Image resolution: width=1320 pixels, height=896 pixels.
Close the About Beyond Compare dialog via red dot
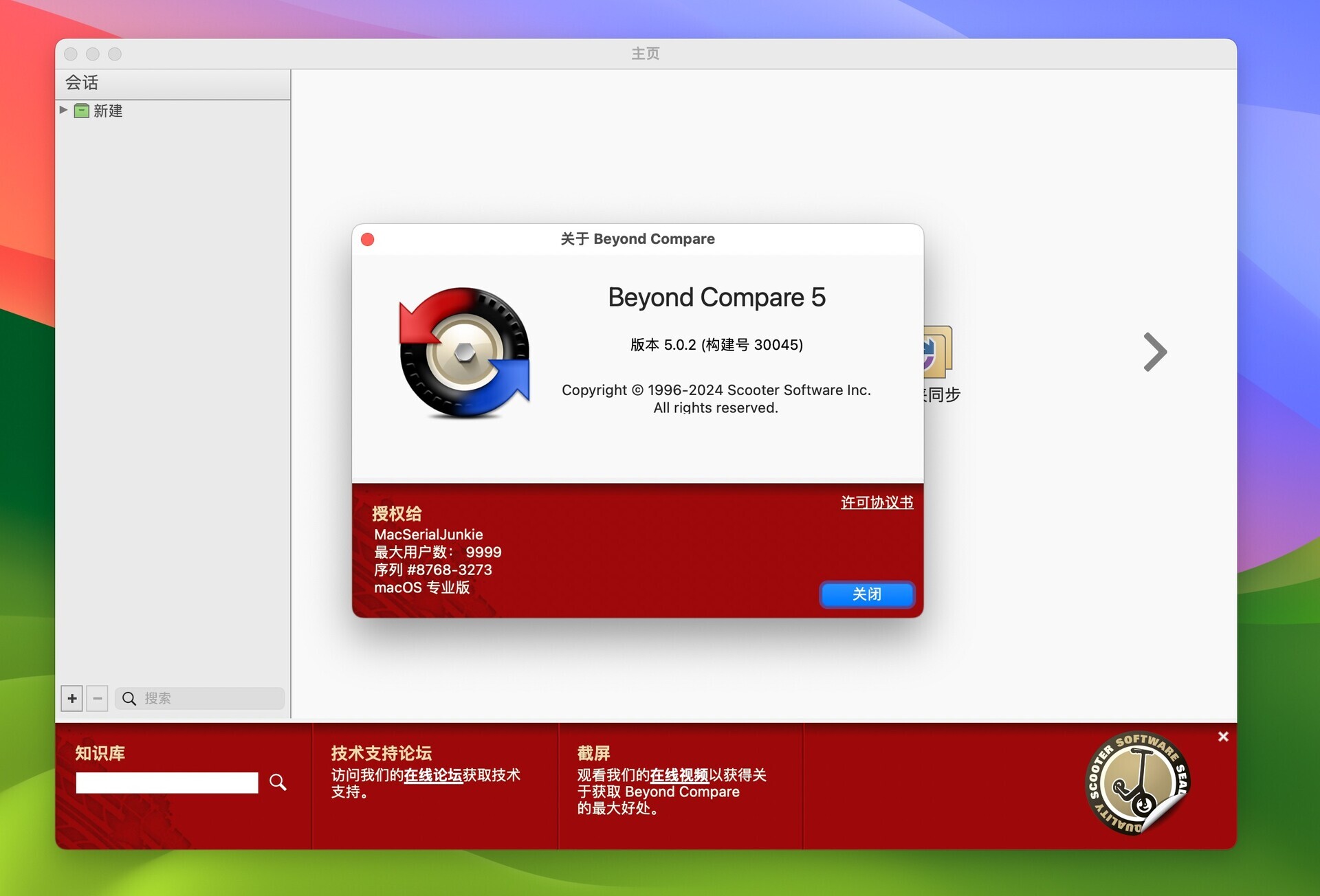tap(368, 239)
